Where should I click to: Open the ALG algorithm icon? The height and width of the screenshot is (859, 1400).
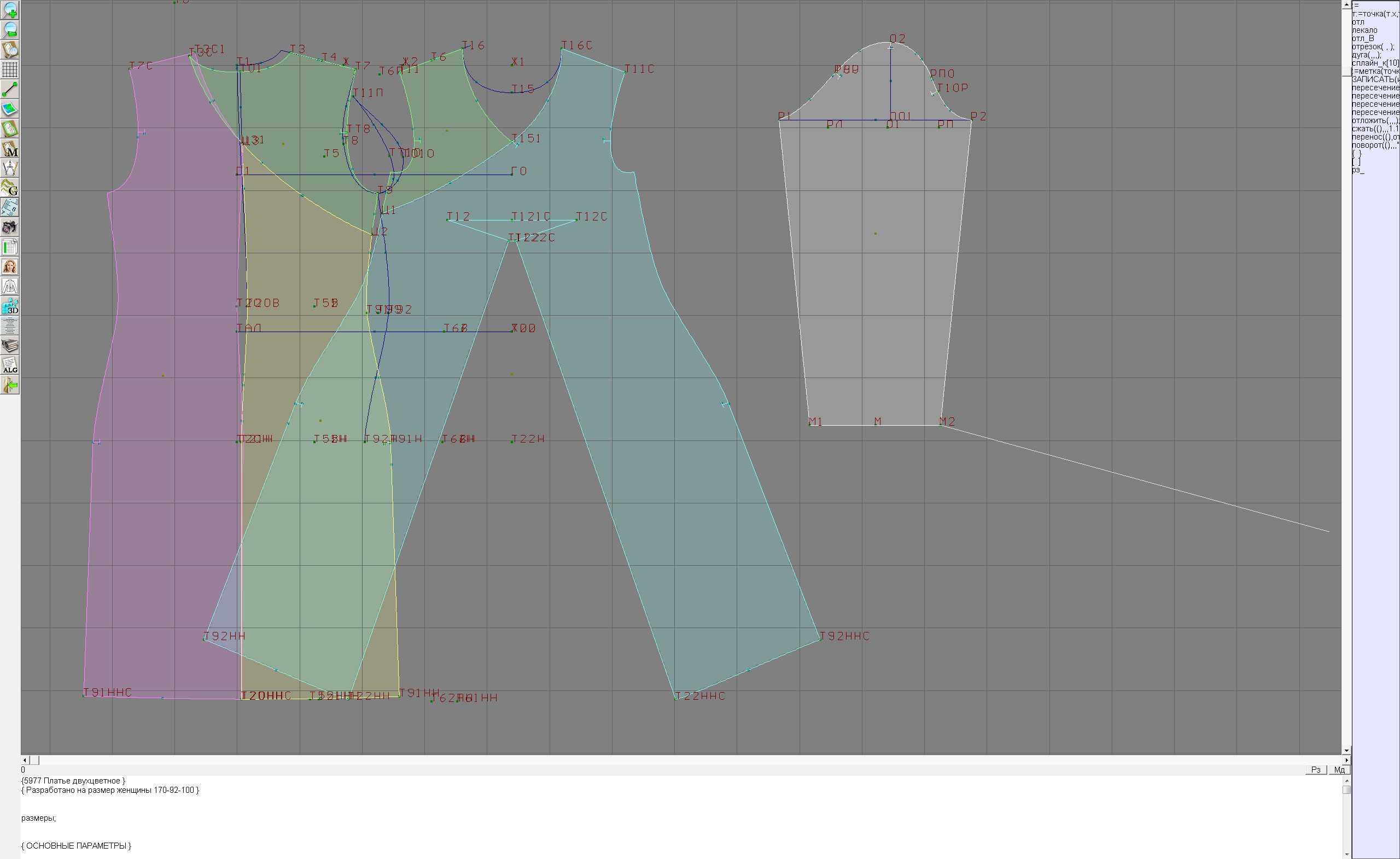pos(10,365)
